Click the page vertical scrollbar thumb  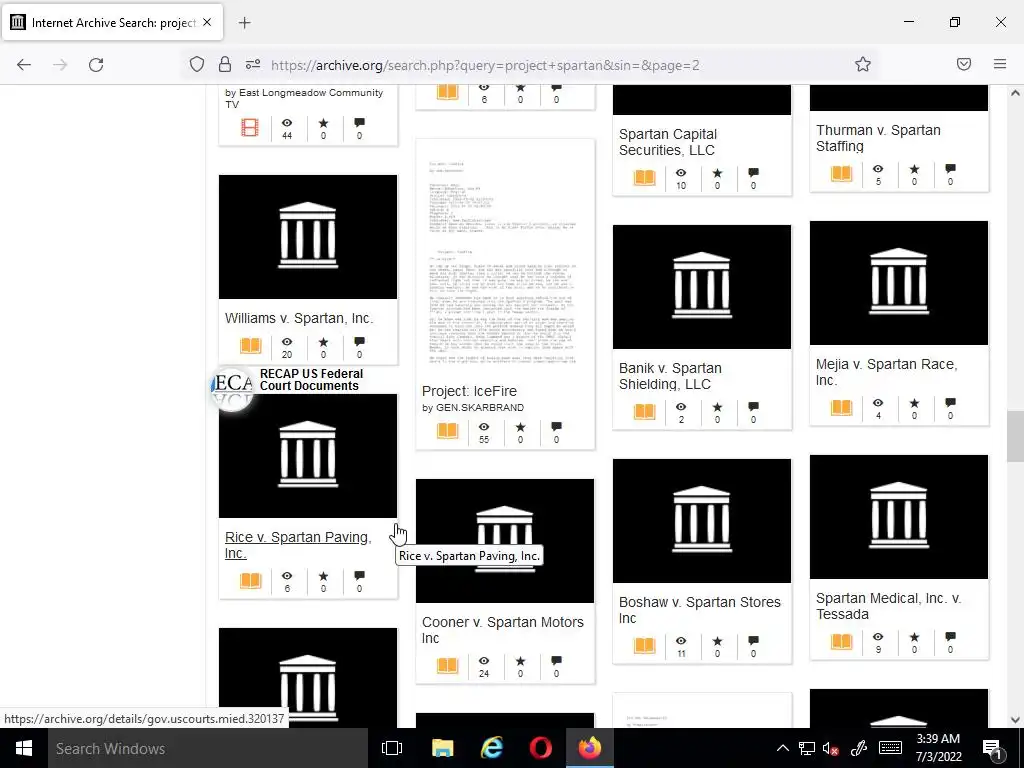[1015, 436]
